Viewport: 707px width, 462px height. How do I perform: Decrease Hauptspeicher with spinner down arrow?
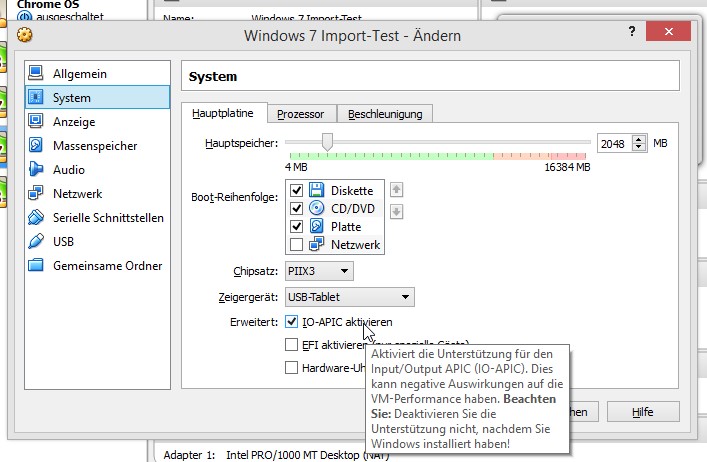pyautogui.click(x=638, y=147)
